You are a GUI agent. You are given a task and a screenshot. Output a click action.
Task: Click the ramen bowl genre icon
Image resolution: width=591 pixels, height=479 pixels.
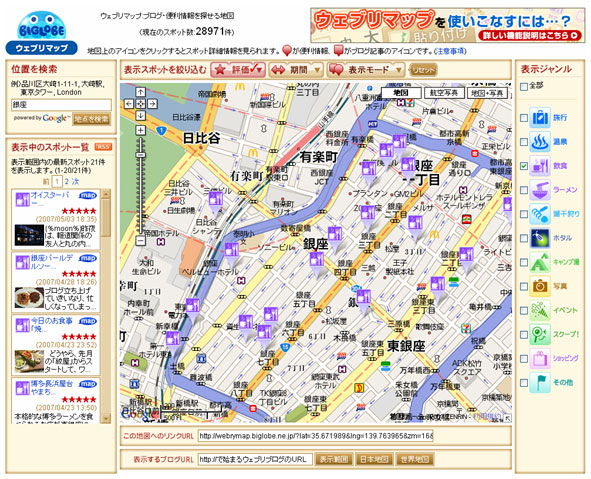click(x=540, y=190)
